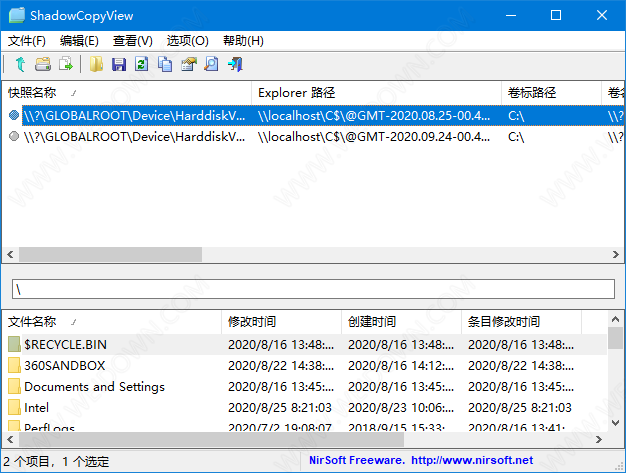Click the 360SANDBOX folder icon

pos(14,365)
